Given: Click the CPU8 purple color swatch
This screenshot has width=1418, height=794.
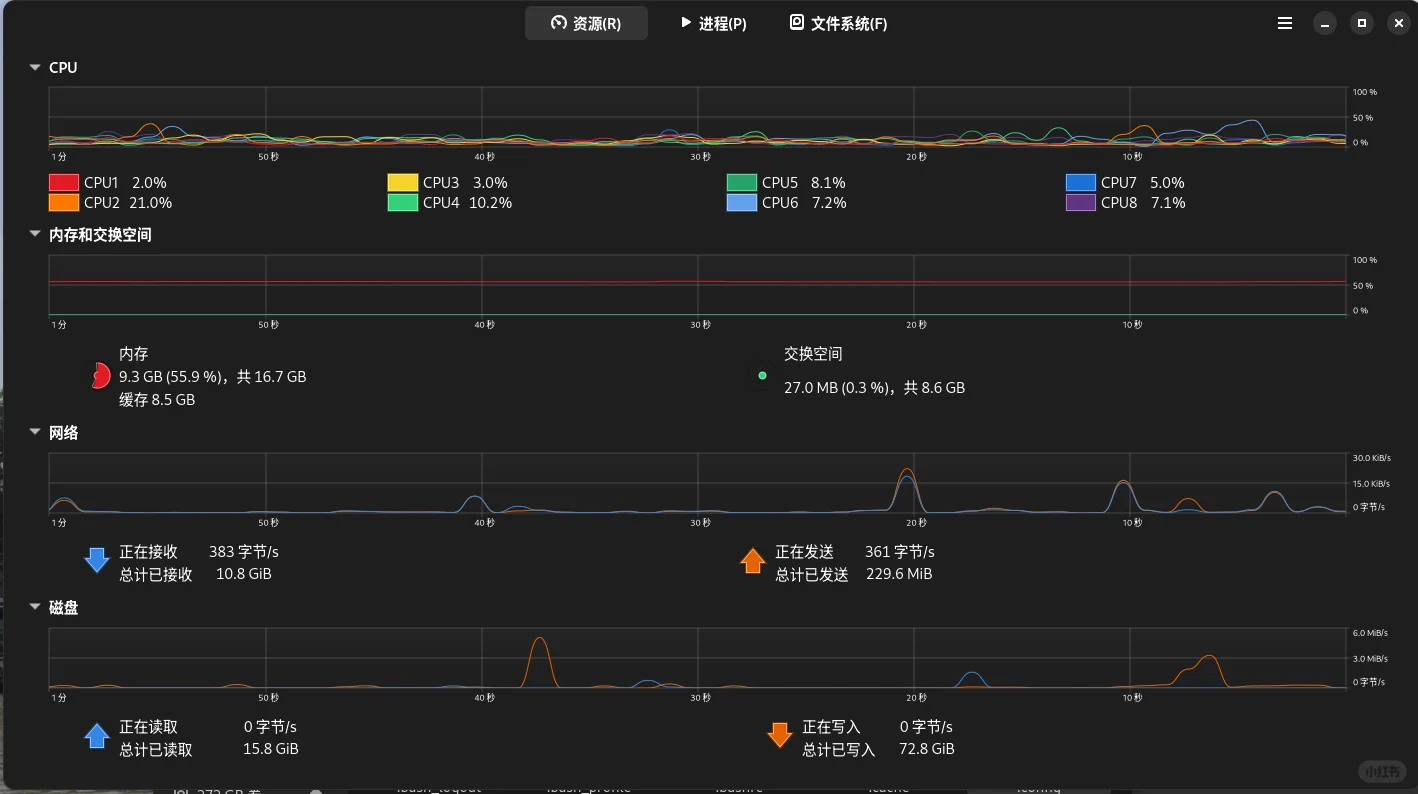Looking at the screenshot, I should pyautogui.click(x=1080, y=202).
